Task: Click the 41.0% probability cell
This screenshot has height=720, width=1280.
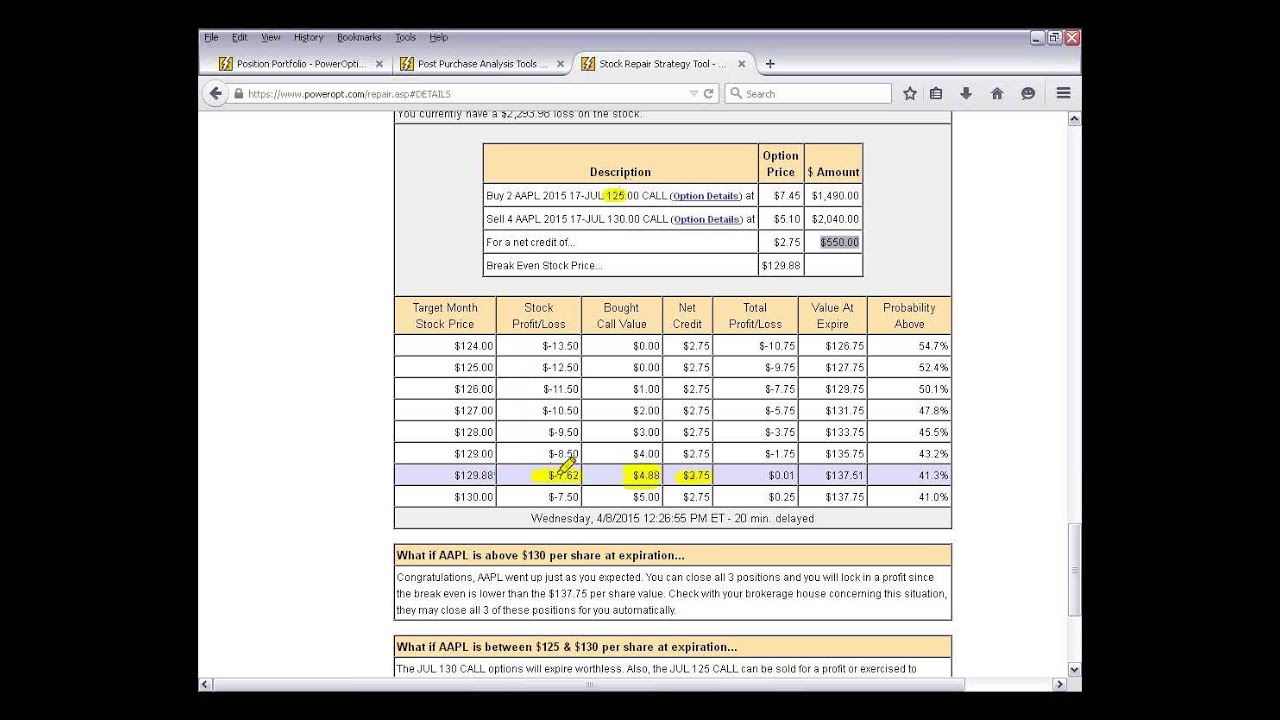Action: [909, 497]
